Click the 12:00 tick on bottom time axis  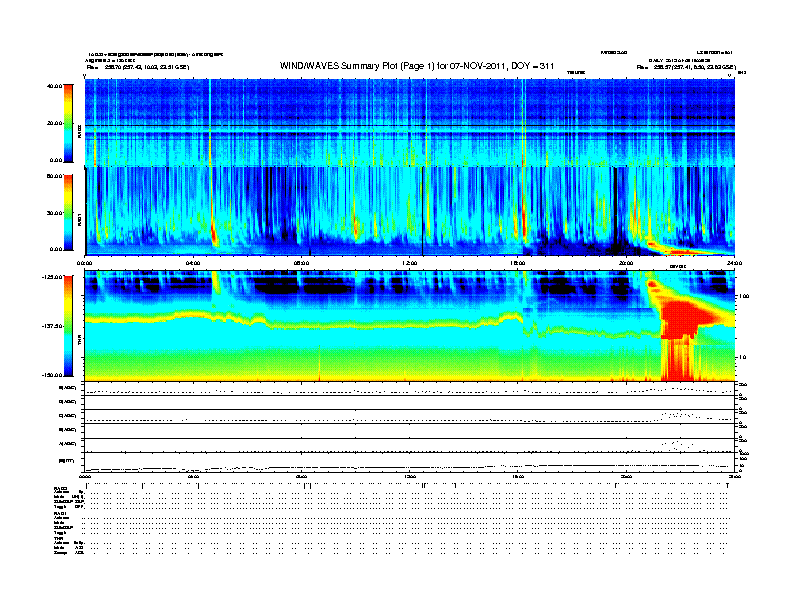pyautogui.click(x=409, y=476)
